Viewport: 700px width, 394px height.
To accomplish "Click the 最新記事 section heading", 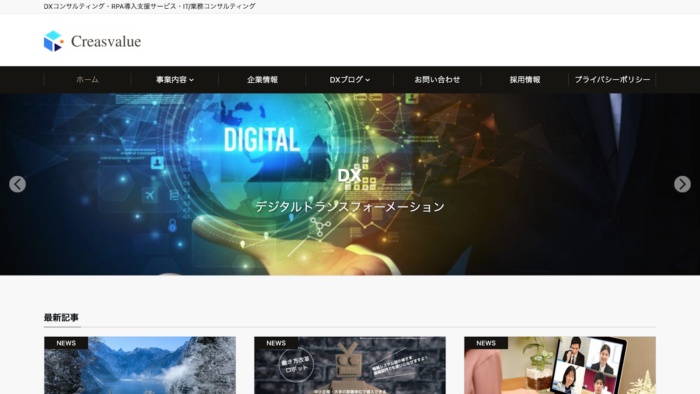I will tap(61, 318).
